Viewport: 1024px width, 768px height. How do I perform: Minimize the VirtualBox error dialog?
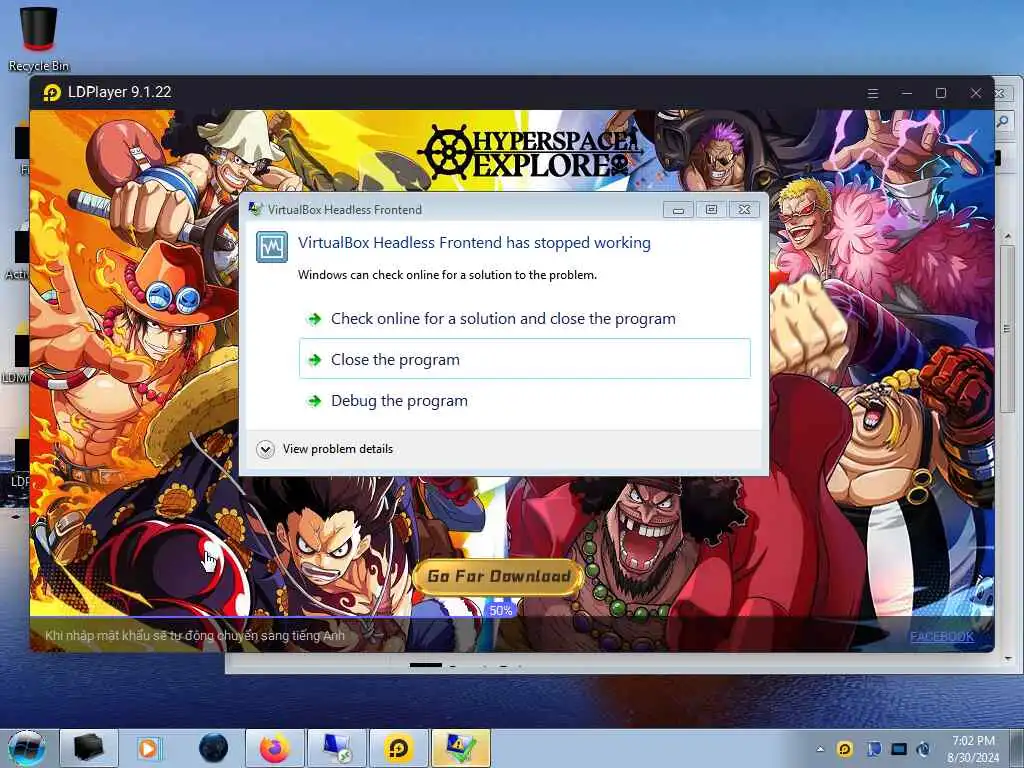678,210
